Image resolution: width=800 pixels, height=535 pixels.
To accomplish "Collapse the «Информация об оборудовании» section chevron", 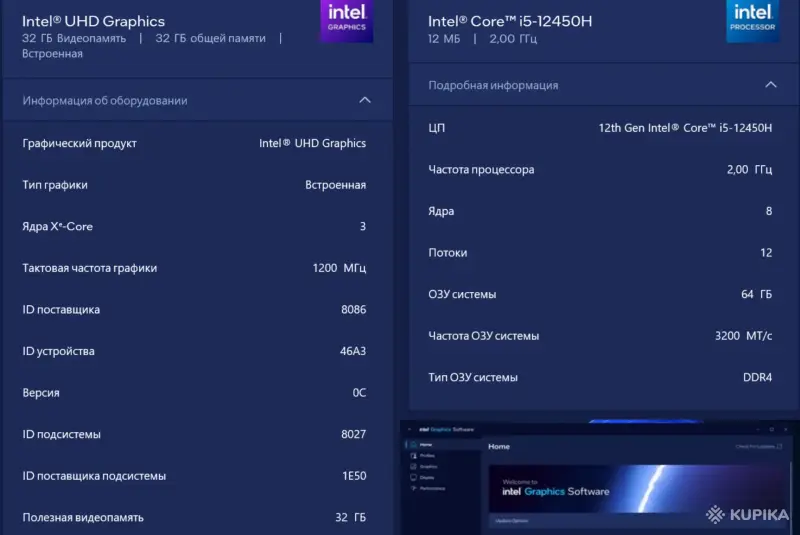I will [x=365, y=100].
